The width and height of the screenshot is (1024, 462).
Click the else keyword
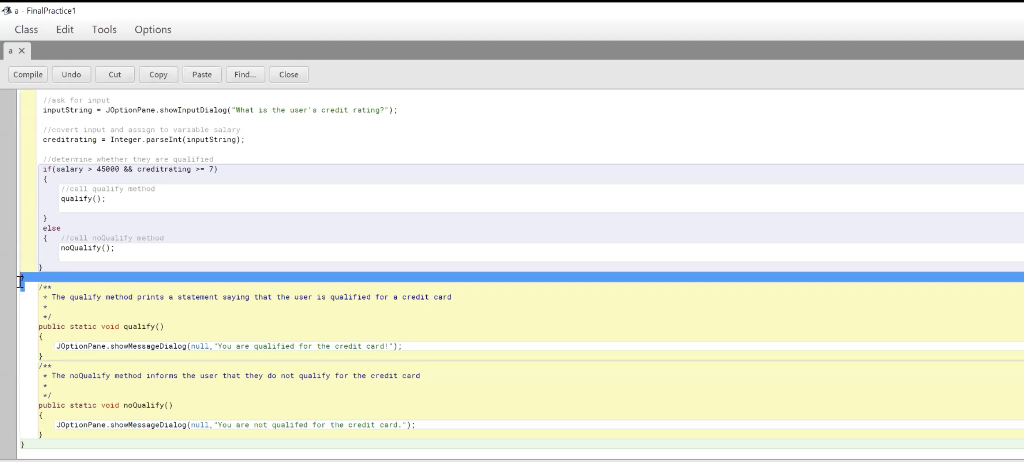(52, 228)
